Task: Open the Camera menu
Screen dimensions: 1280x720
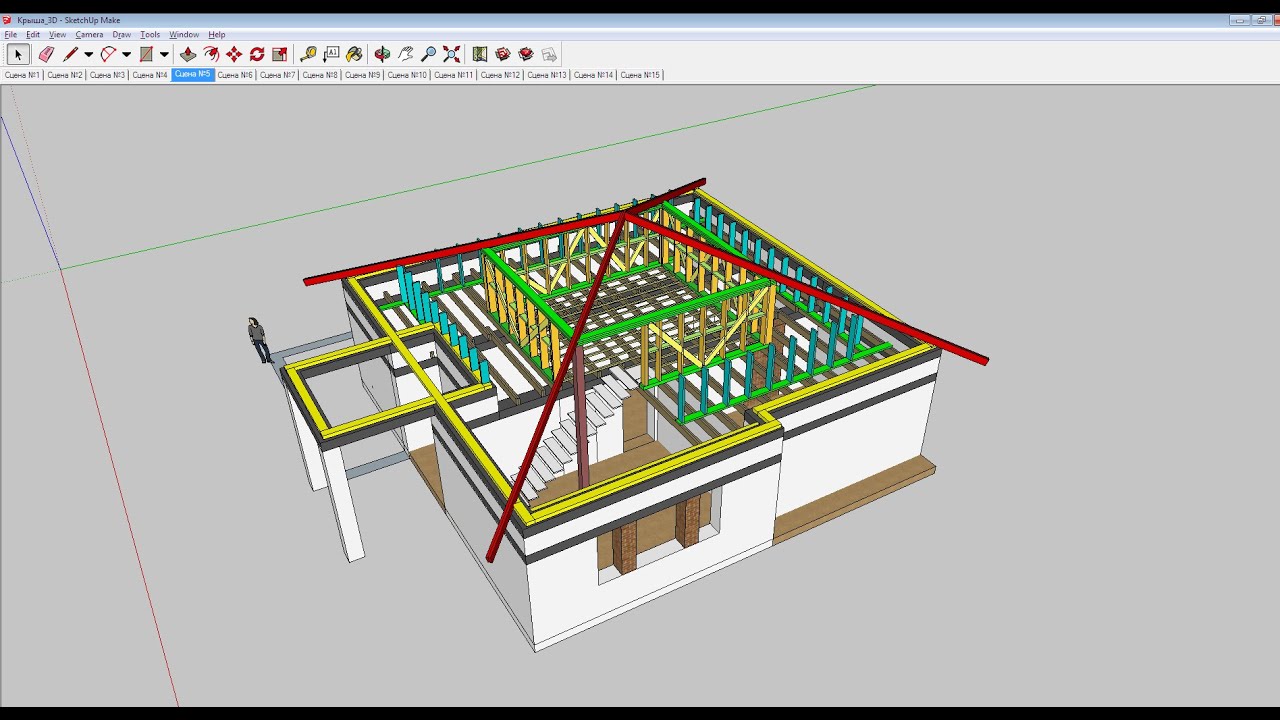Action: (89, 34)
